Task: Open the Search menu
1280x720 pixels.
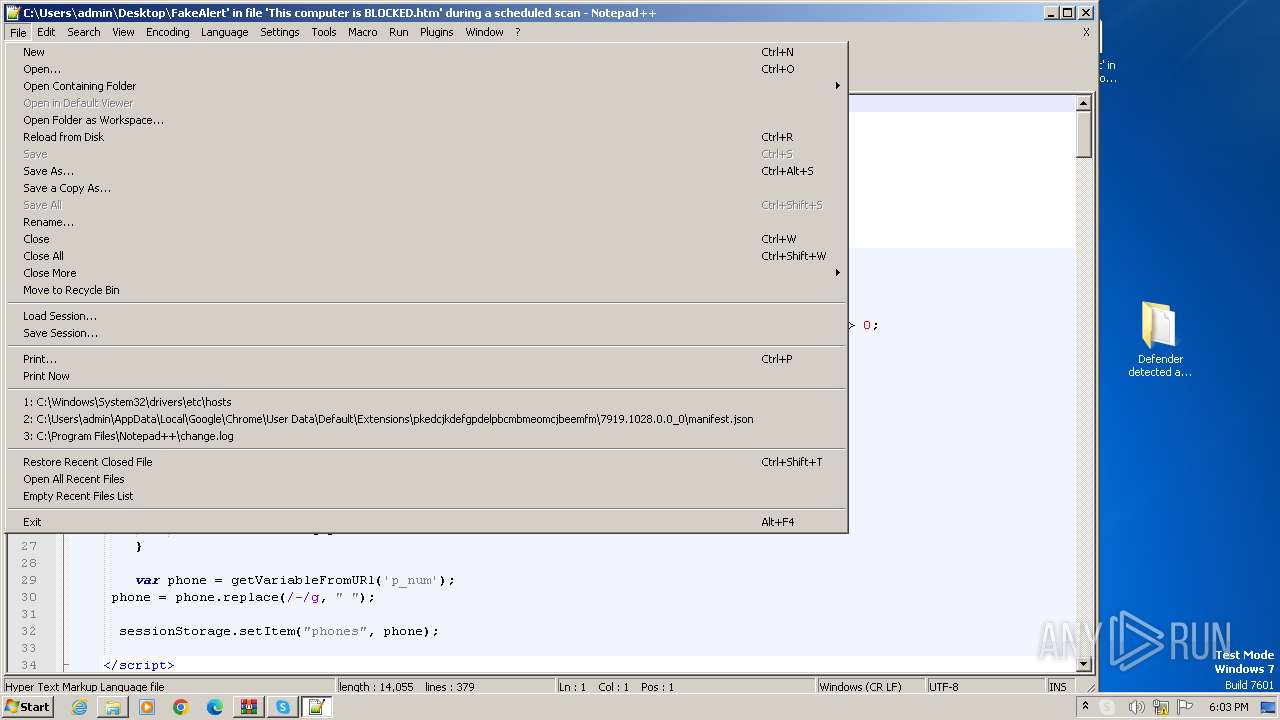Action: [x=84, y=32]
